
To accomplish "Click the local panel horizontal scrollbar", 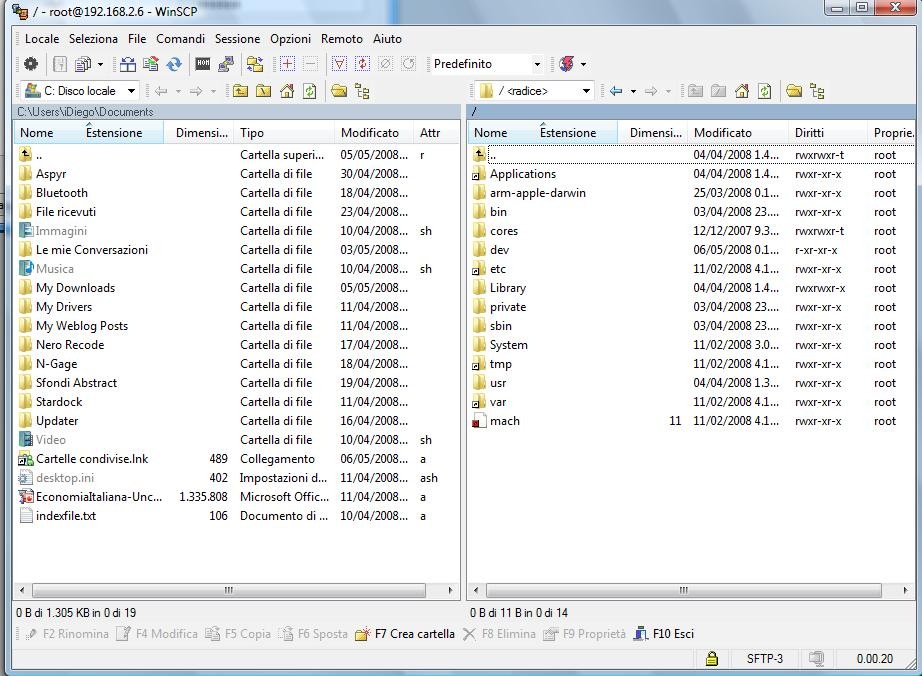I will coord(229,590).
